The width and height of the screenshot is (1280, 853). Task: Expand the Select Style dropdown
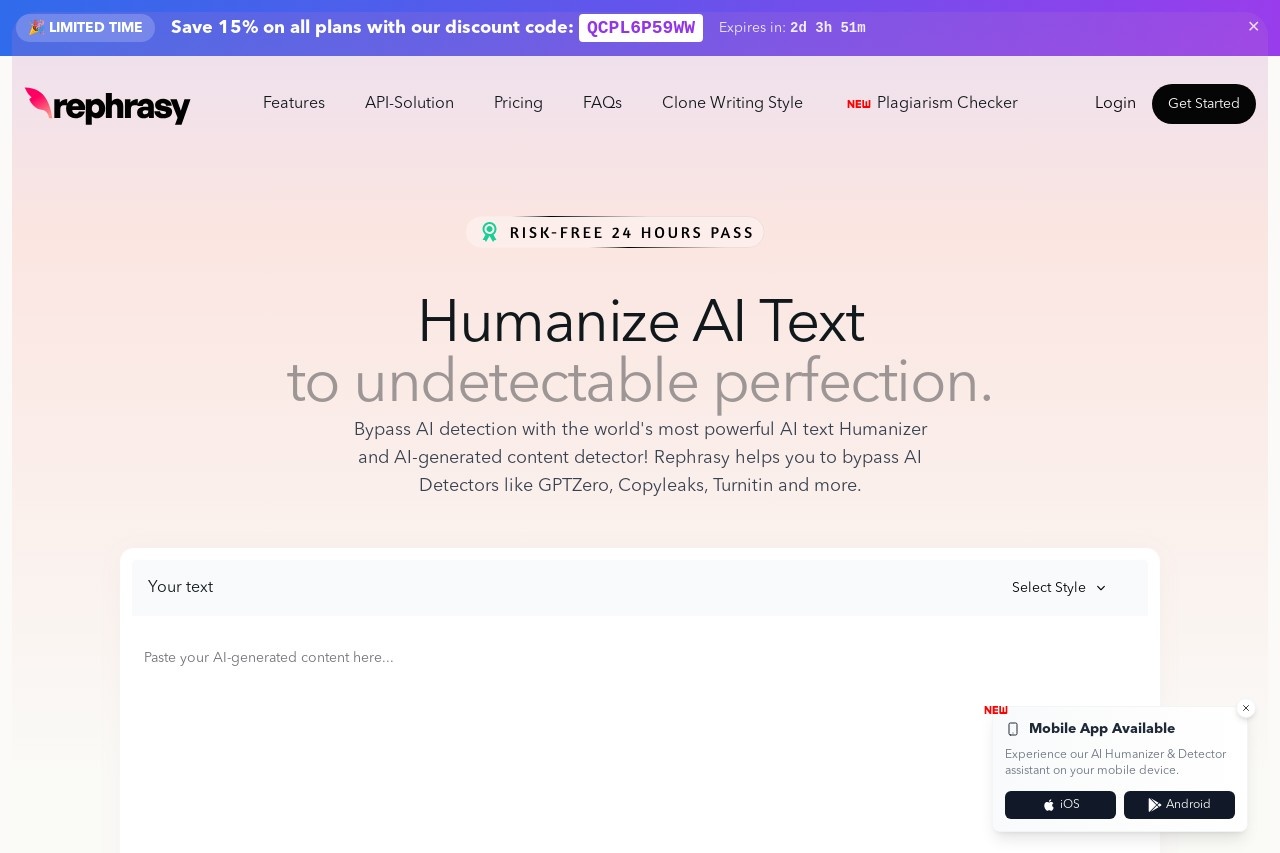pyautogui.click(x=1059, y=588)
